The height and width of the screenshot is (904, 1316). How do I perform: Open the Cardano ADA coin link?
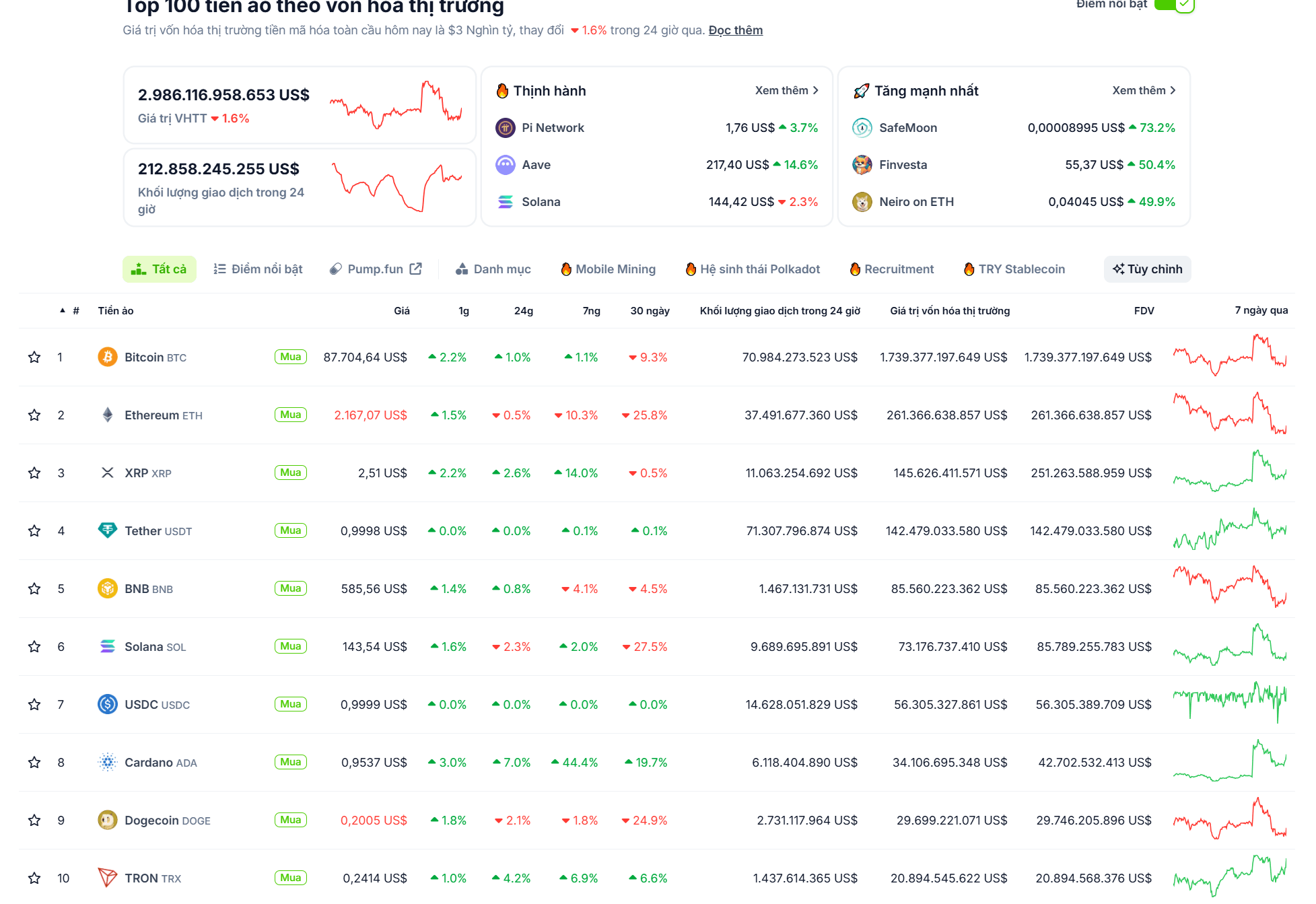(x=161, y=763)
